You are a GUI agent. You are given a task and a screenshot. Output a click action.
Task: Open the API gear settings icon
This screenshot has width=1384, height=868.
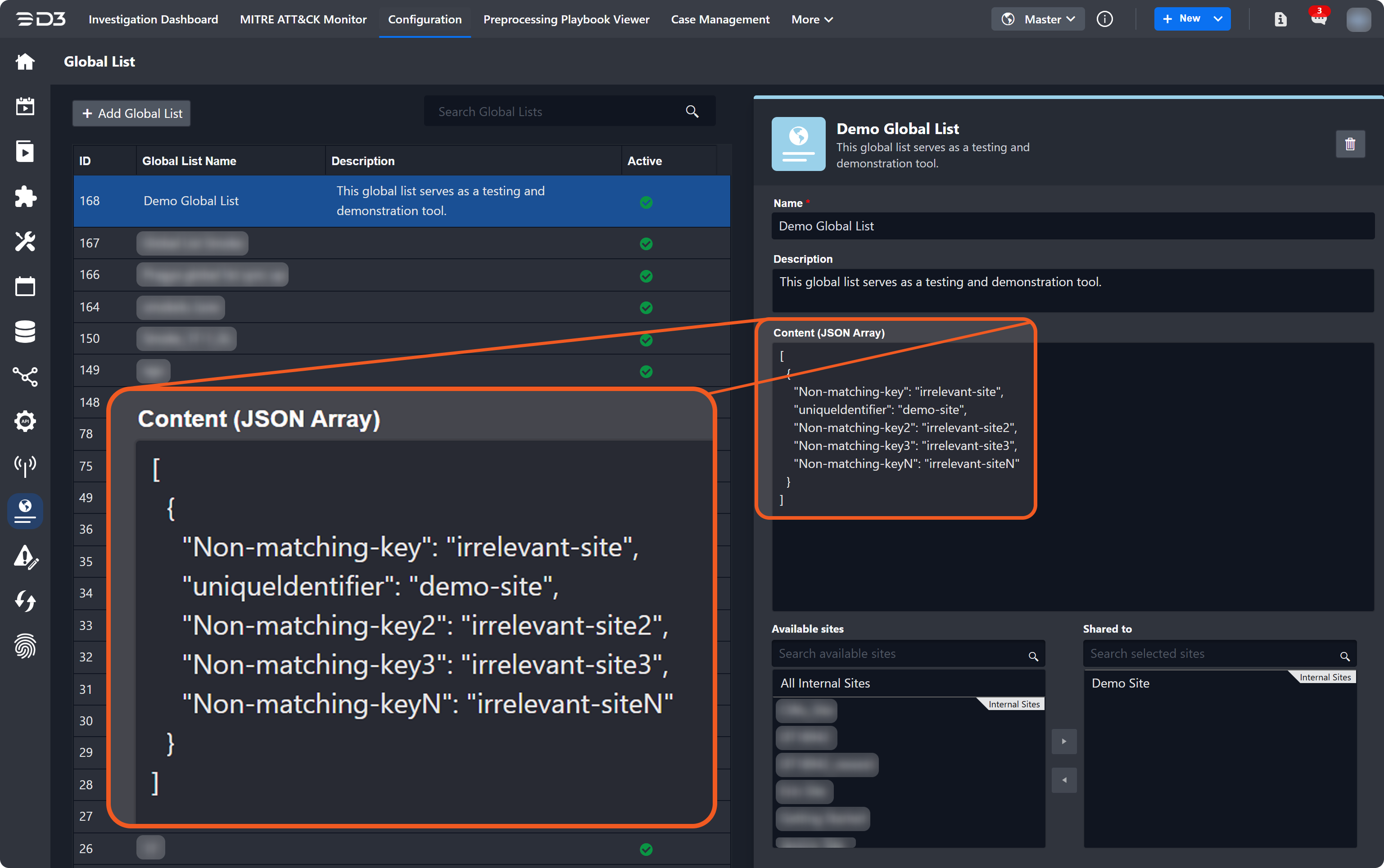coord(25,421)
